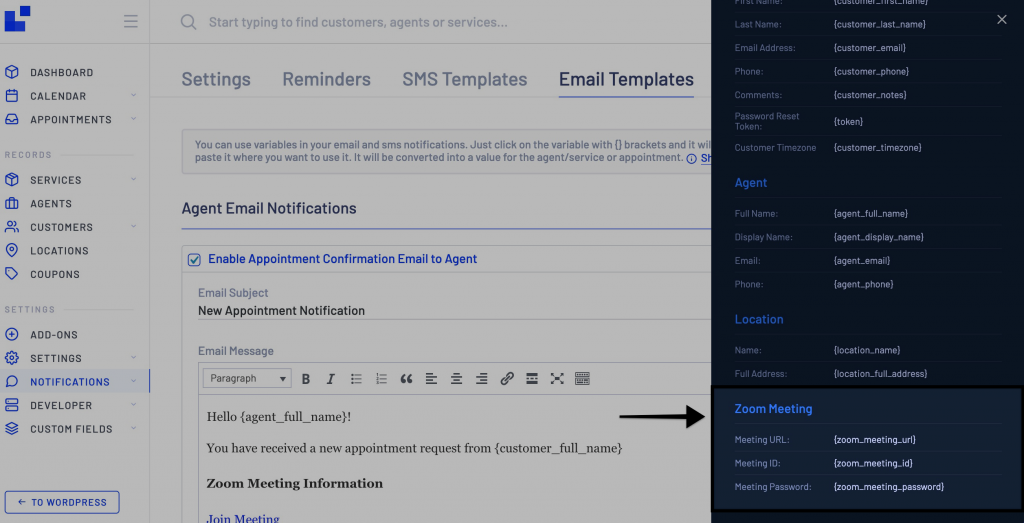Image resolution: width=1024 pixels, height=523 pixels.
Task: Copy the {location_name} variable
Action: [x=867, y=351]
